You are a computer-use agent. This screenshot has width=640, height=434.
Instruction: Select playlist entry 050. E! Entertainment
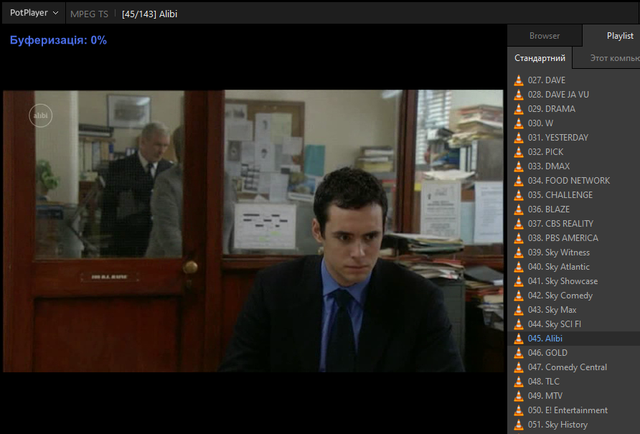(x=574, y=410)
